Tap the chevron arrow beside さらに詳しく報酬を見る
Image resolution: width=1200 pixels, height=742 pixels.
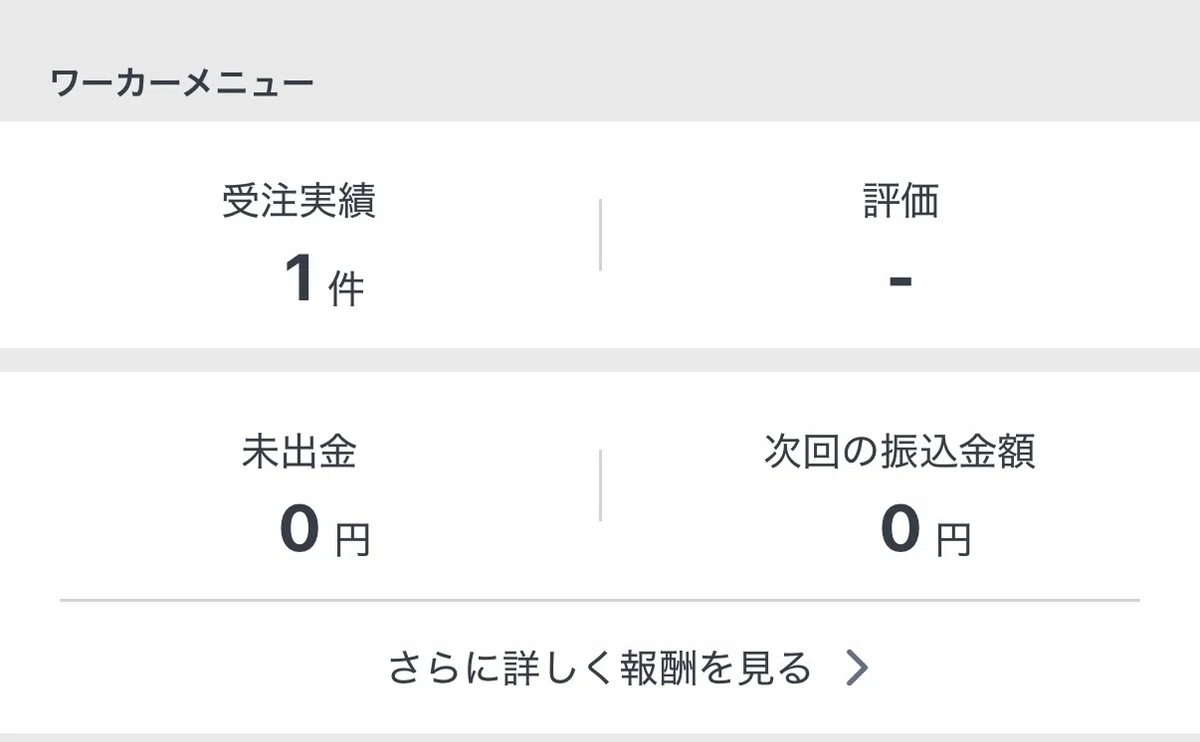click(856, 668)
